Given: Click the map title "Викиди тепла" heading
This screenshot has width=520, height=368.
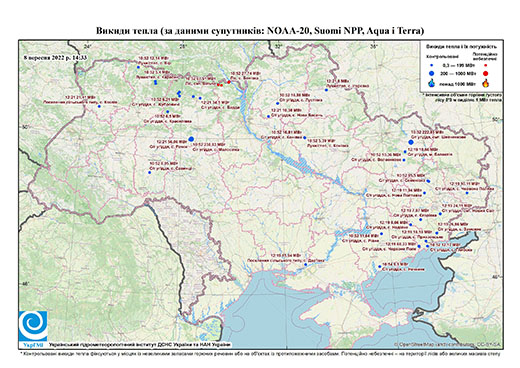Looking at the screenshot, I should [260, 31].
